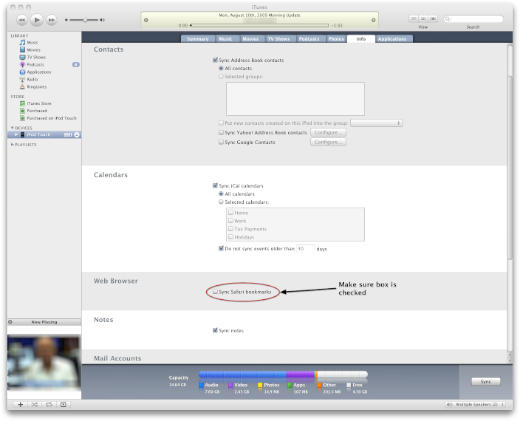Eject the iPod Touch device
This screenshot has width=520, height=421.
pyautogui.click(x=77, y=135)
